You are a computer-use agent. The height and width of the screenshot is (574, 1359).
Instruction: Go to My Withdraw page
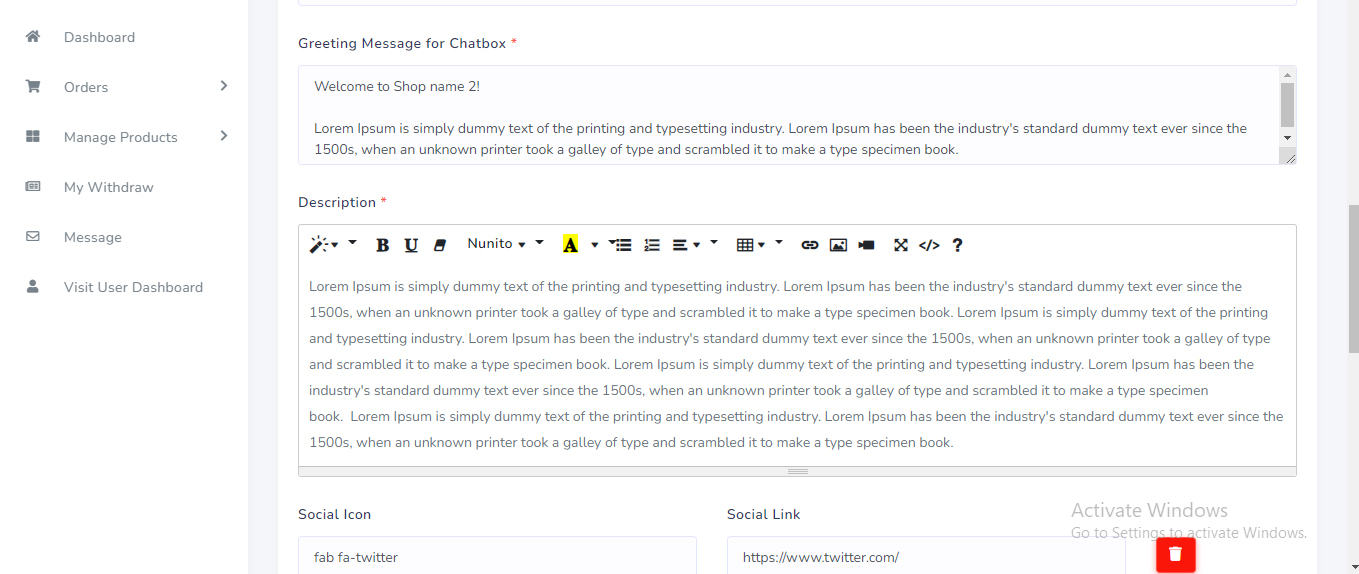pos(108,187)
